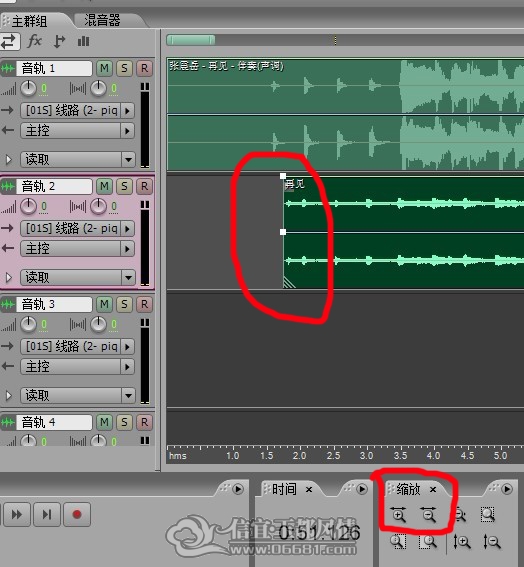
Task: Mute 音轨 2 with its M button
Action: [x=104, y=186]
